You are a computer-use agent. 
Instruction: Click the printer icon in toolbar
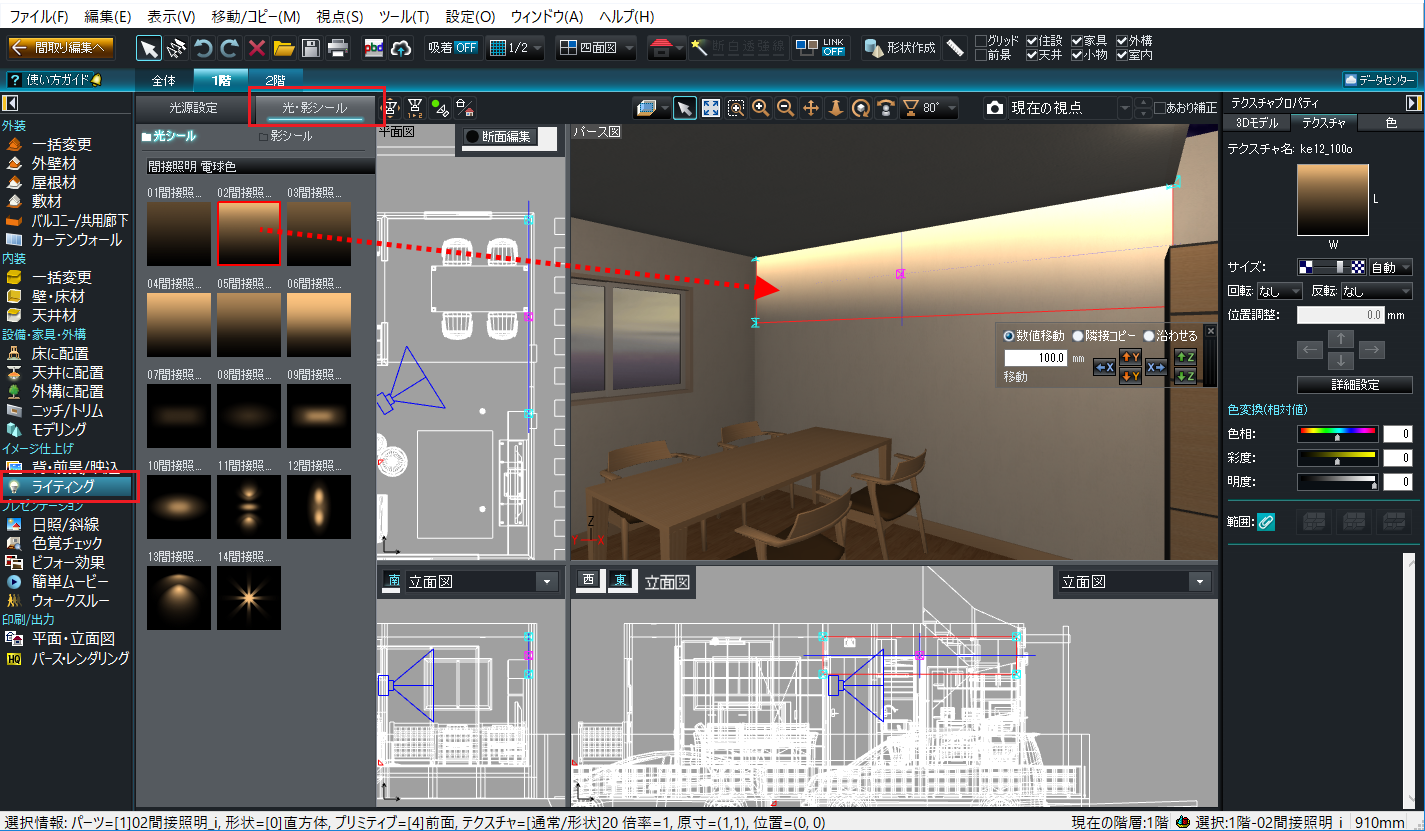(338, 48)
